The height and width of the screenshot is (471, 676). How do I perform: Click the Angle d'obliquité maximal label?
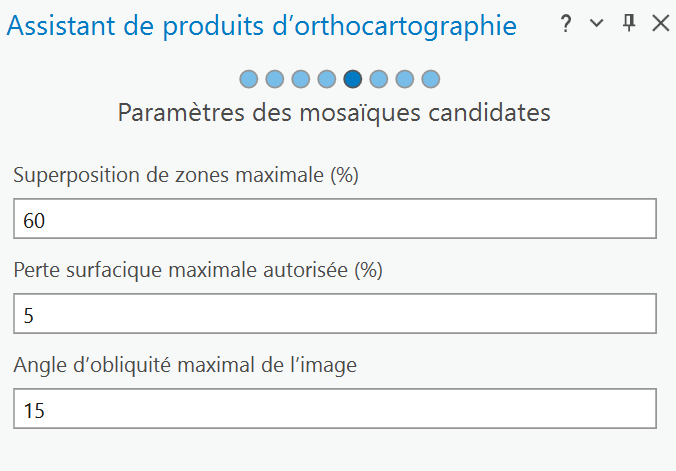pos(185,365)
